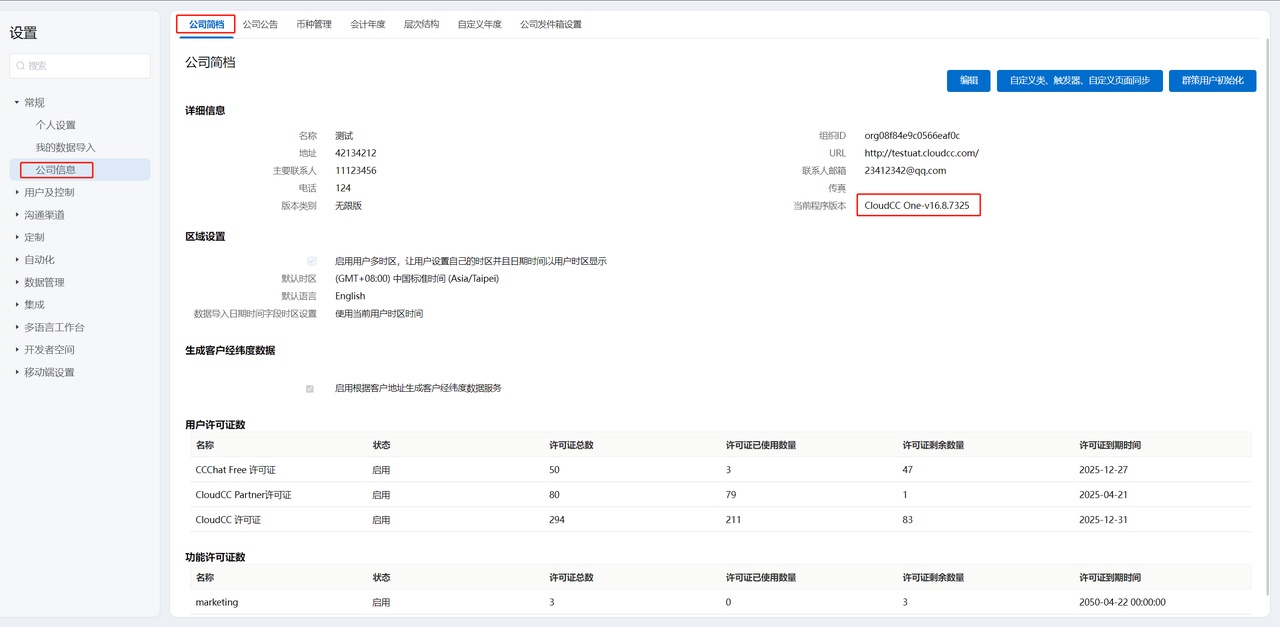Open 个人设置 in the sidebar
Viewport: 1280px width, 627px height.
[x=56, y=125]
